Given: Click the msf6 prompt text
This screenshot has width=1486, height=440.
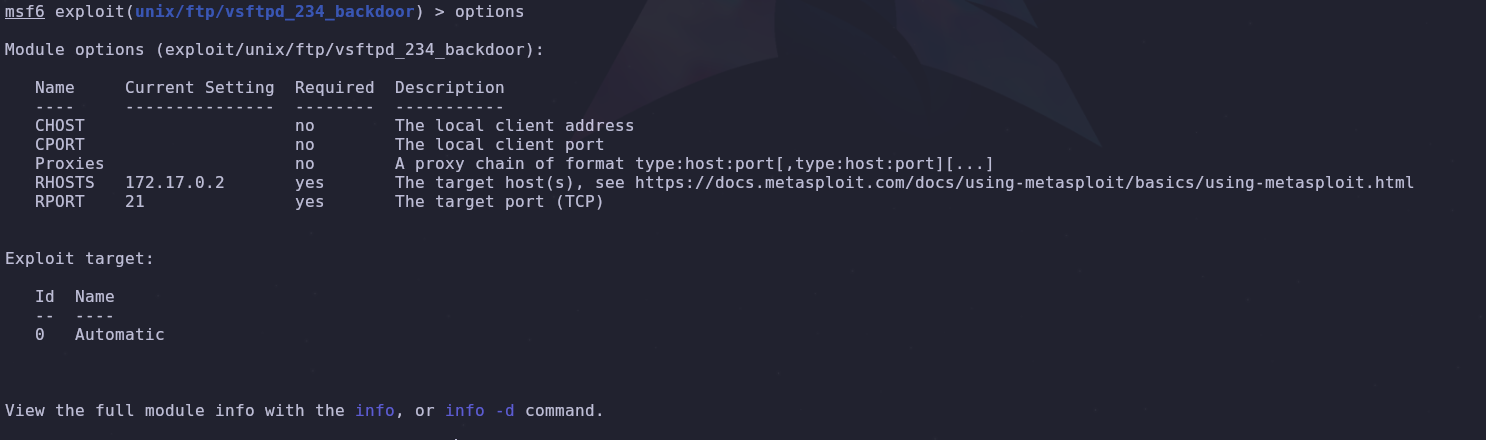Looking at the screenshot, I should coord(24,12).
